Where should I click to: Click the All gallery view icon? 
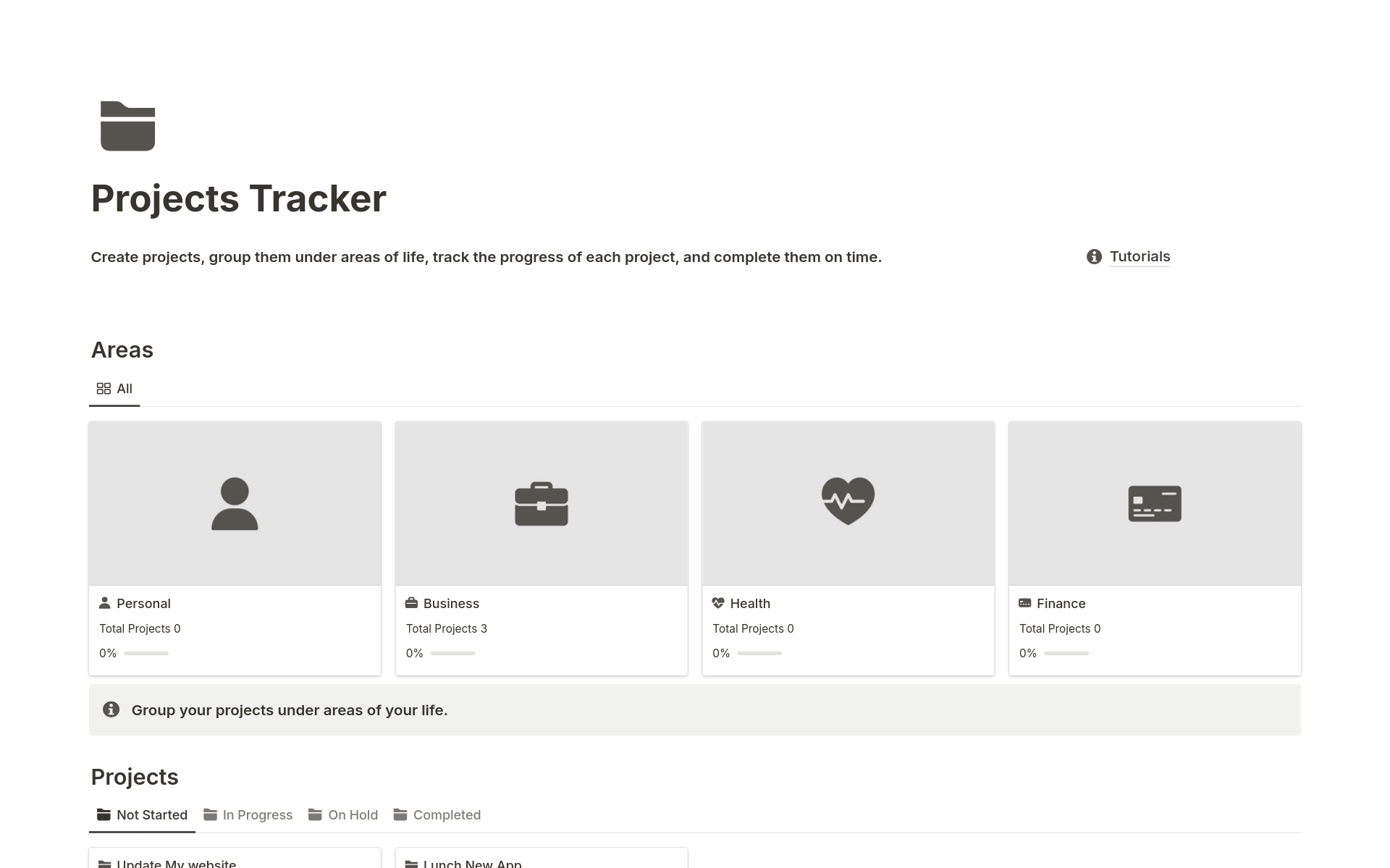coord(104,388)
